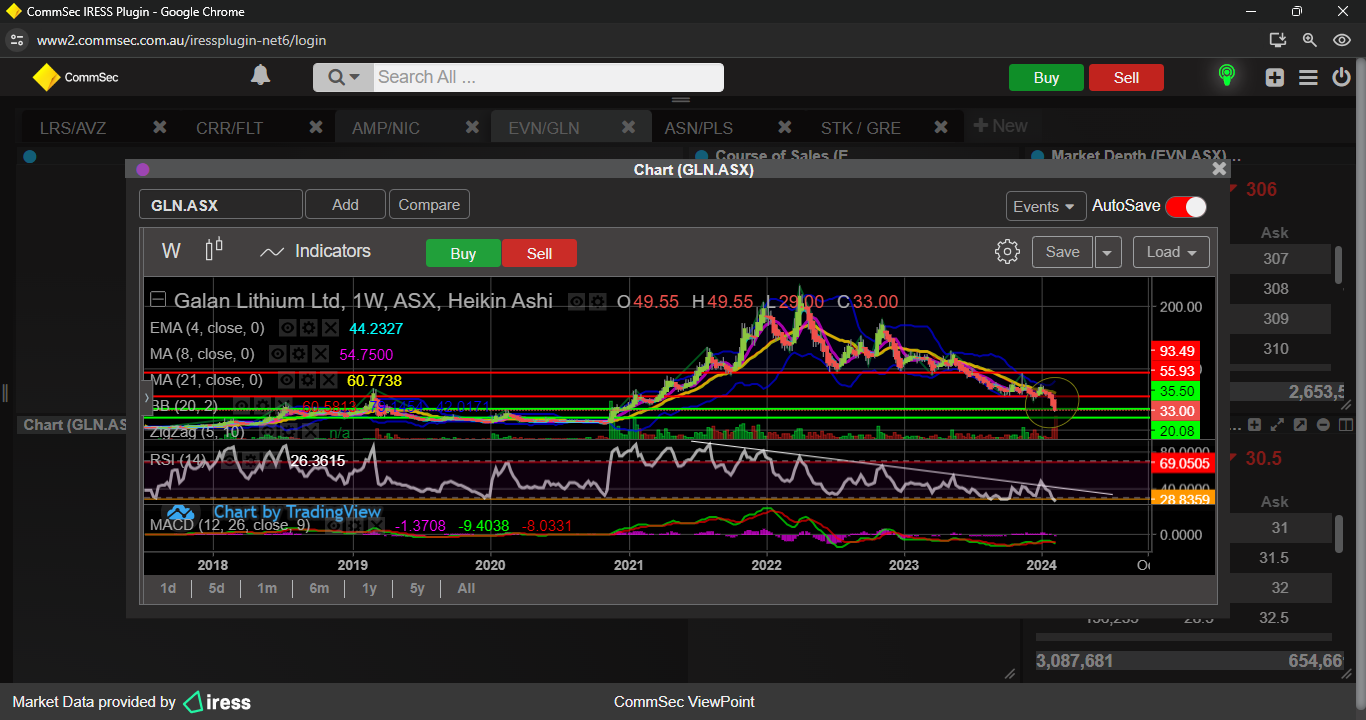Image resolution: width=1366 pixels, height=720 pixels.
Task: Open the candlestick chart type selector
Action: (213, 250)
